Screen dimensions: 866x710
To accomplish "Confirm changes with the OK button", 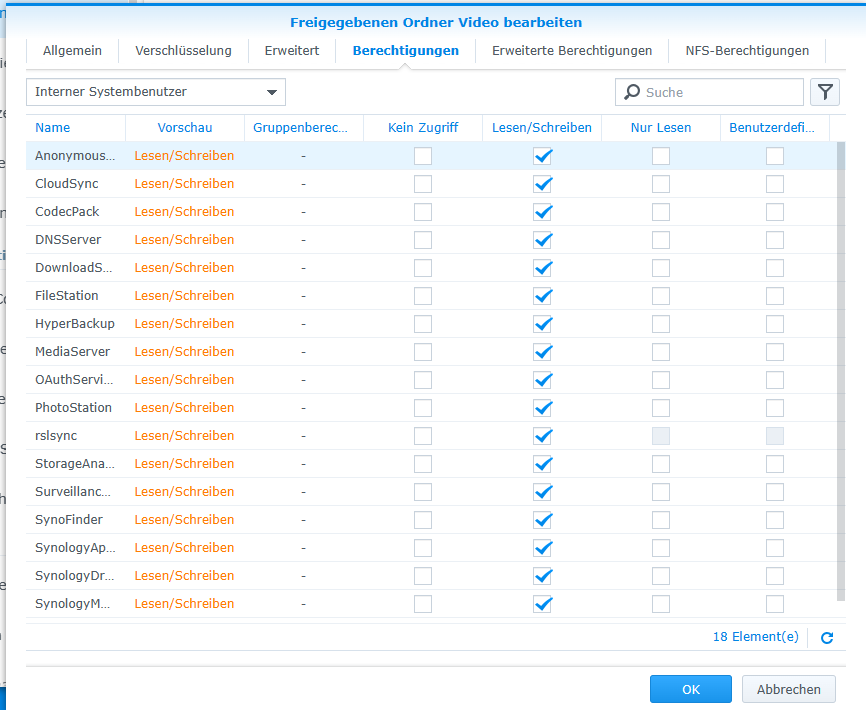I will (x=690, y=689).
